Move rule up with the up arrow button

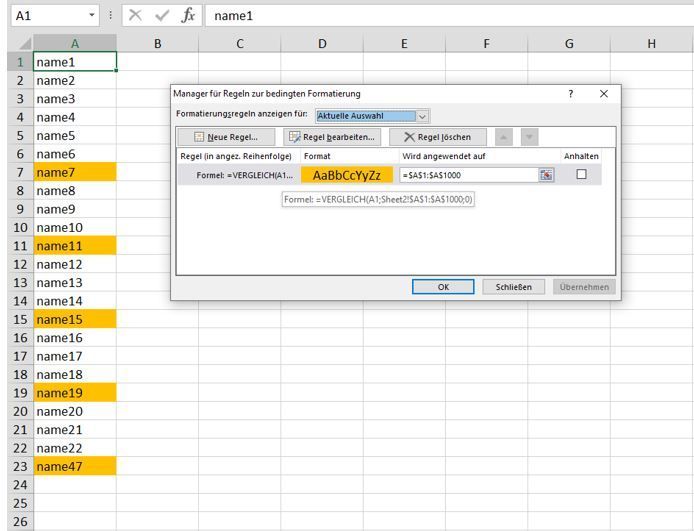click(x=504, y=137)
